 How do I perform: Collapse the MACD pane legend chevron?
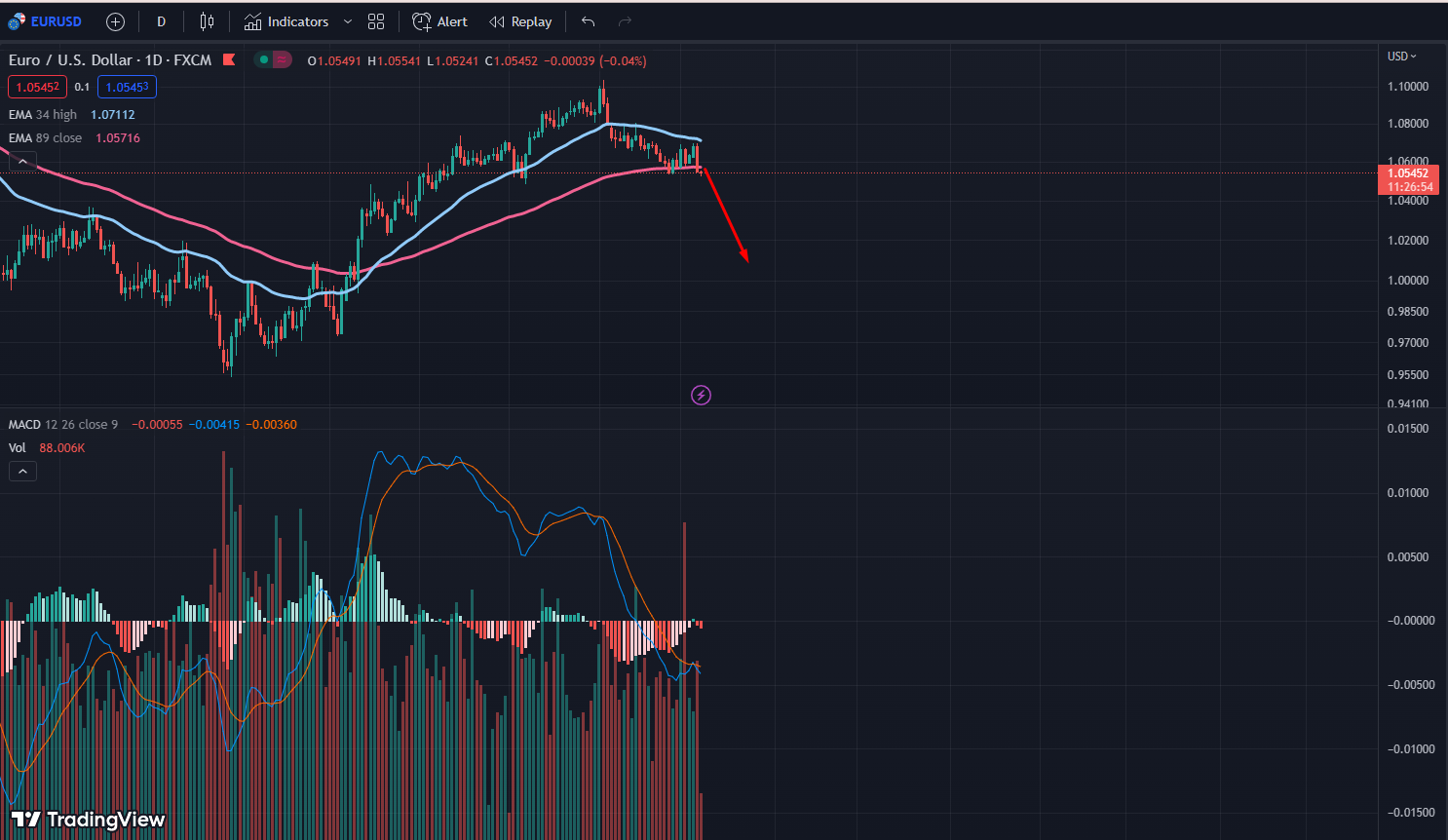tap(21, 471)
